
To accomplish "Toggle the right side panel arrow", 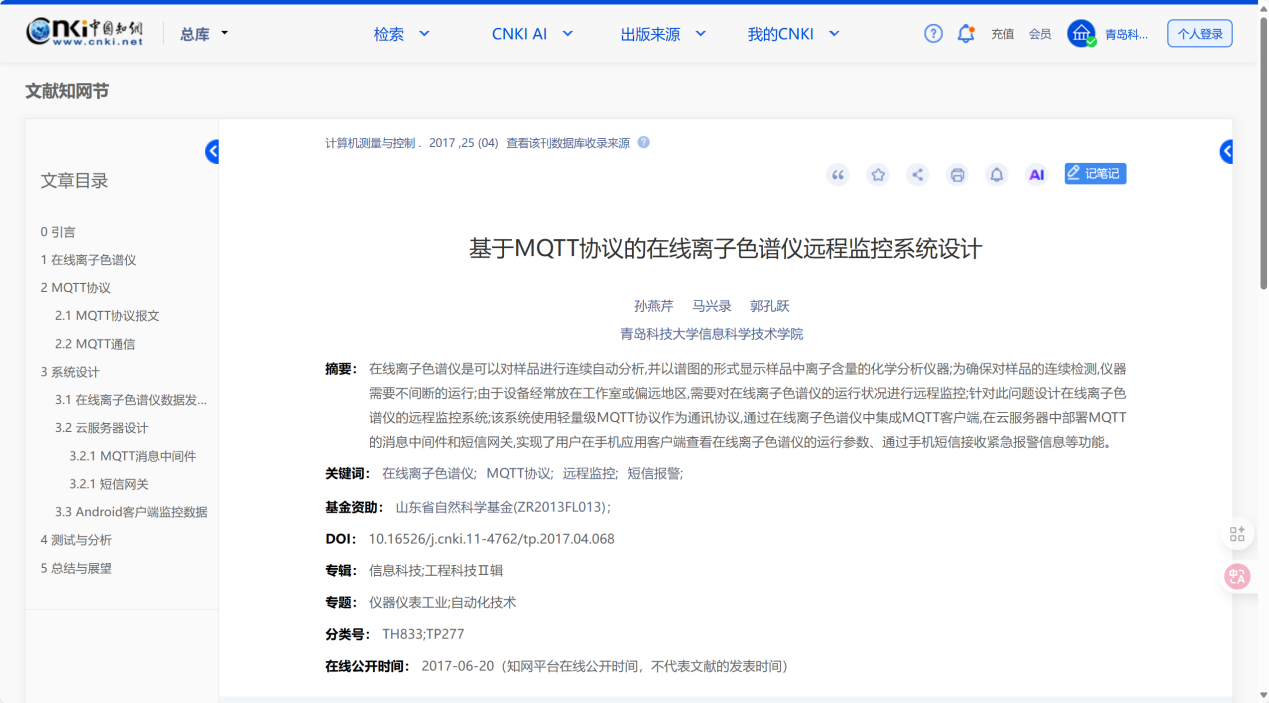I will pos(1226,152).
